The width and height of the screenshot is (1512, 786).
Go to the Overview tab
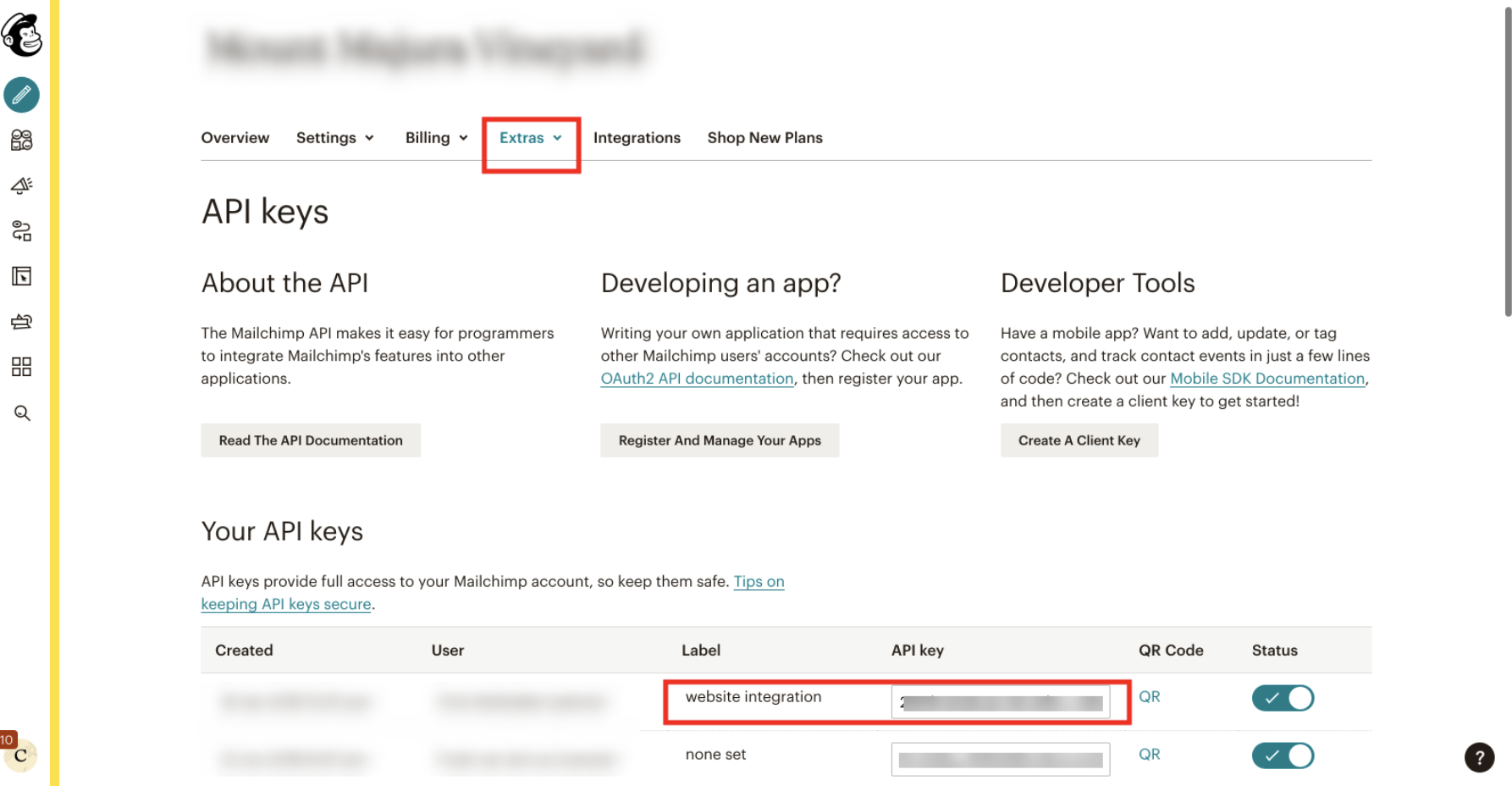235,138
